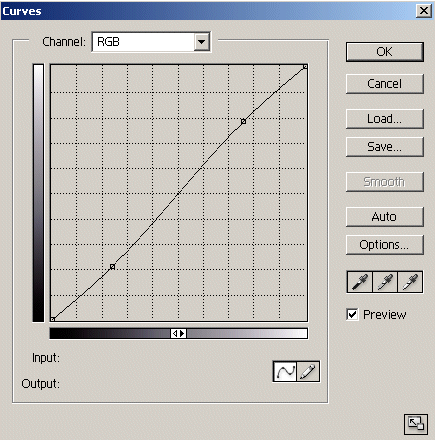435x440 pixels.
Task: Confirm curves with OK
Action: pyautogui.click(x=385, y=52)
